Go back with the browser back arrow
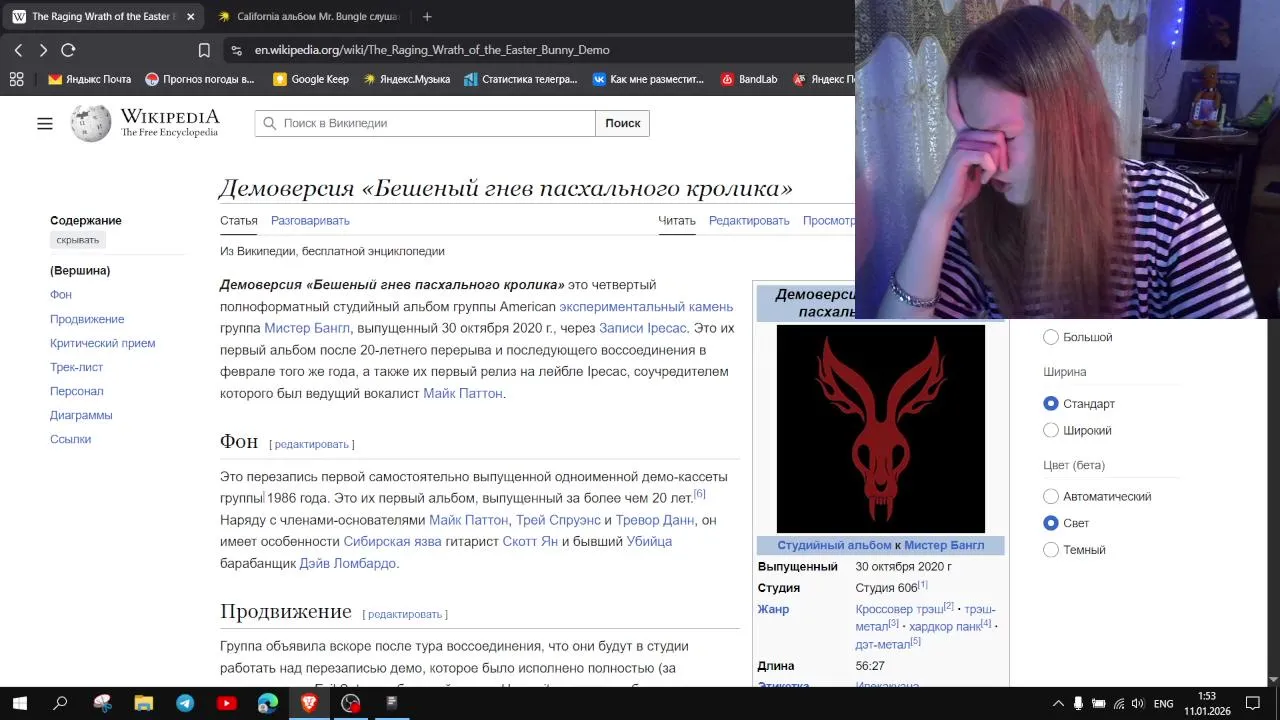 18,50
